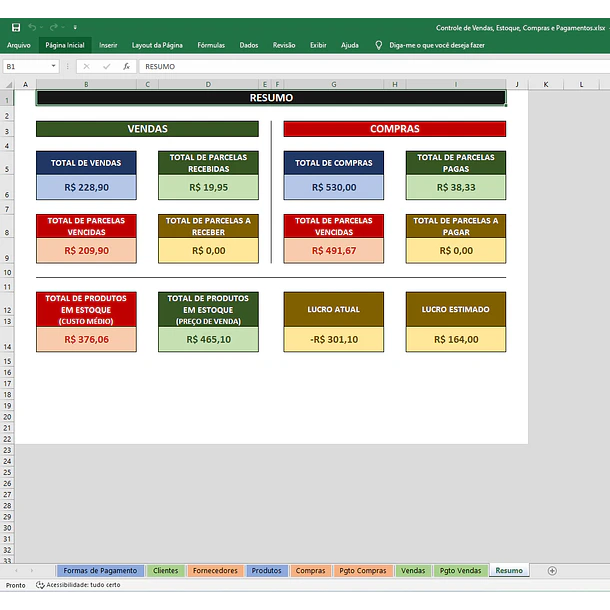Click the New Sheet plus icon
This screenshot has width=610, height=610.
(552, 571)
